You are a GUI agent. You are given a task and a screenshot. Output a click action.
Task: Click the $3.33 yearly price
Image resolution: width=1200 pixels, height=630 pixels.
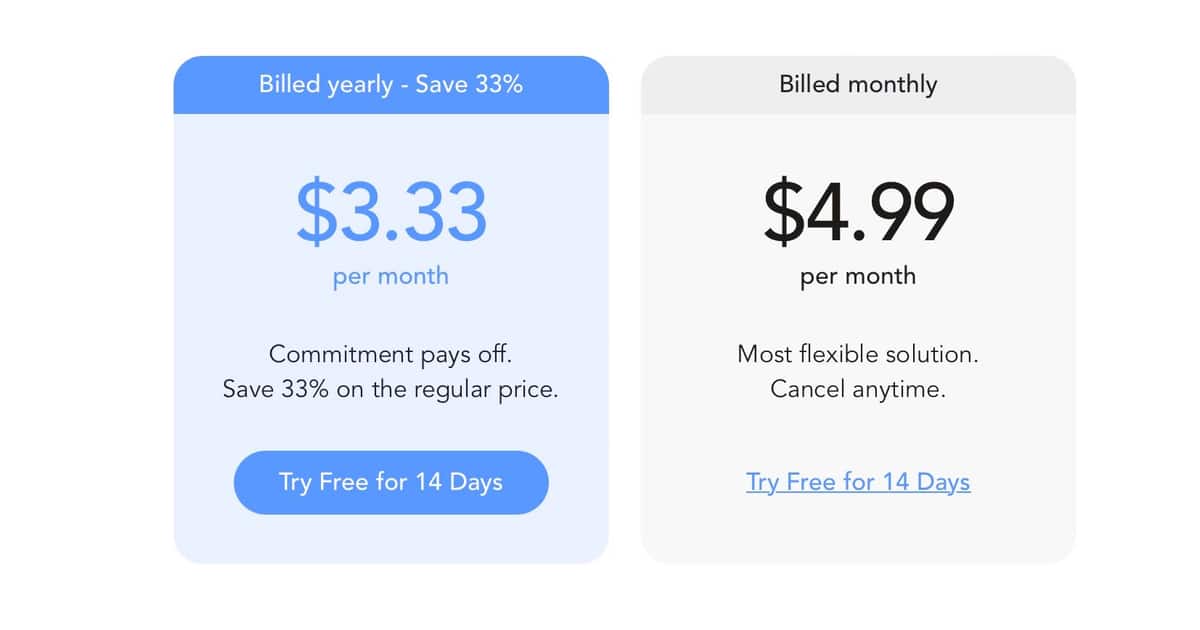pyautogui.click(x=391, y=212)
